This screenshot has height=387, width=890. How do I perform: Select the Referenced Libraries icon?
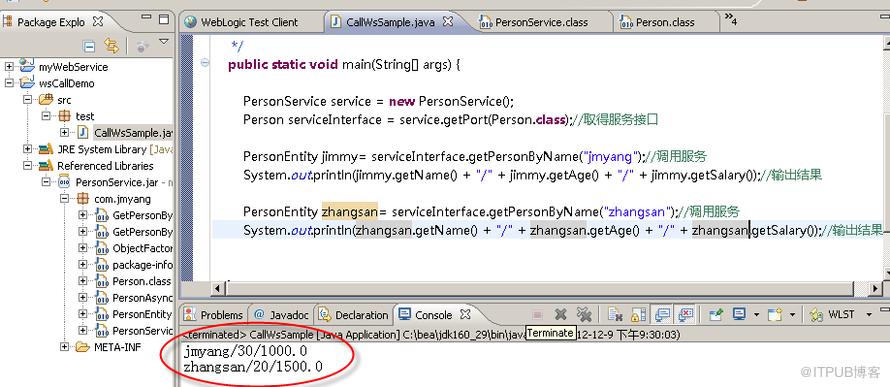pyautogui.click(x=45, y=166)
